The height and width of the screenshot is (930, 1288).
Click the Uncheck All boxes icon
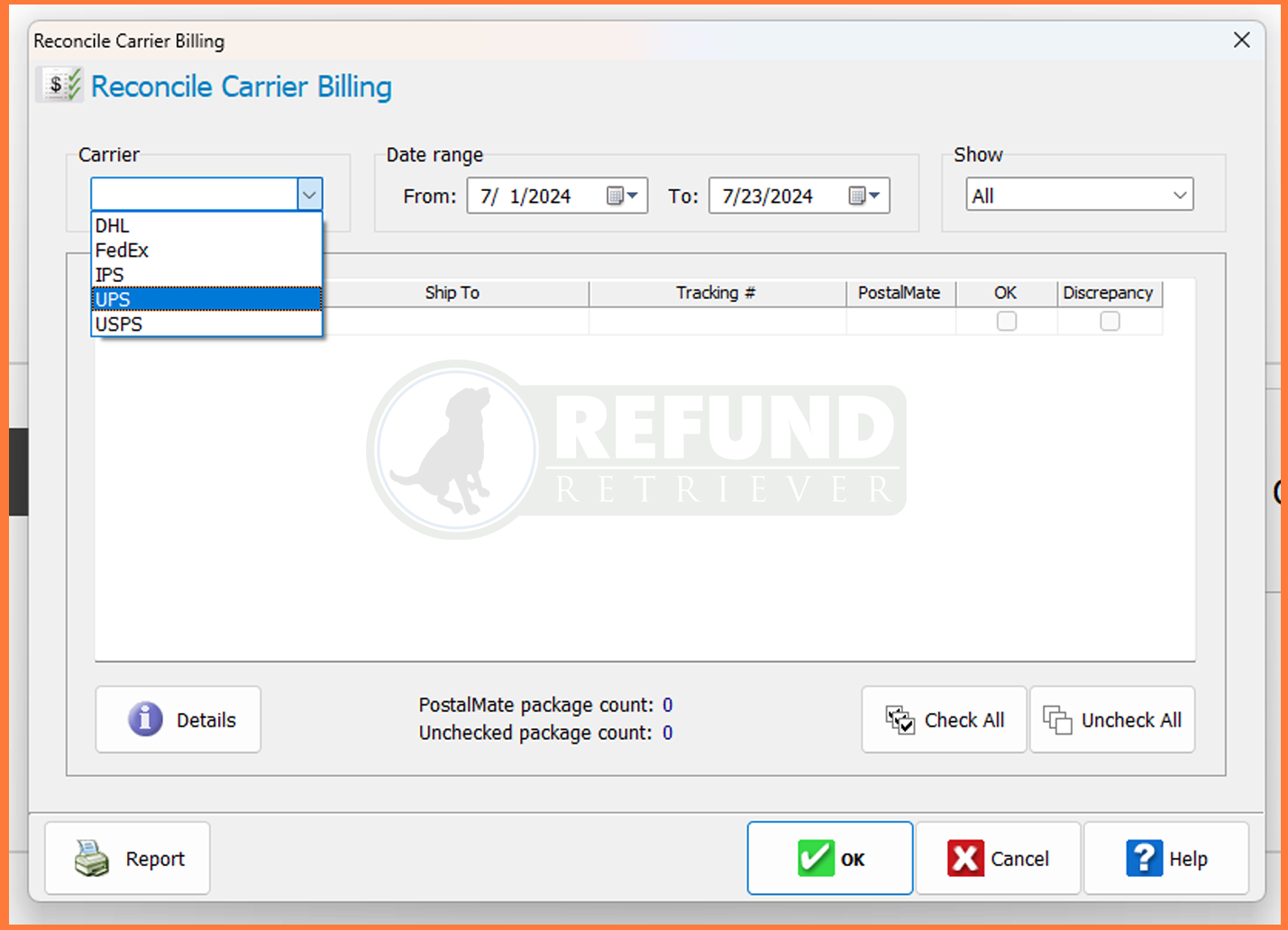point(1057,720)
